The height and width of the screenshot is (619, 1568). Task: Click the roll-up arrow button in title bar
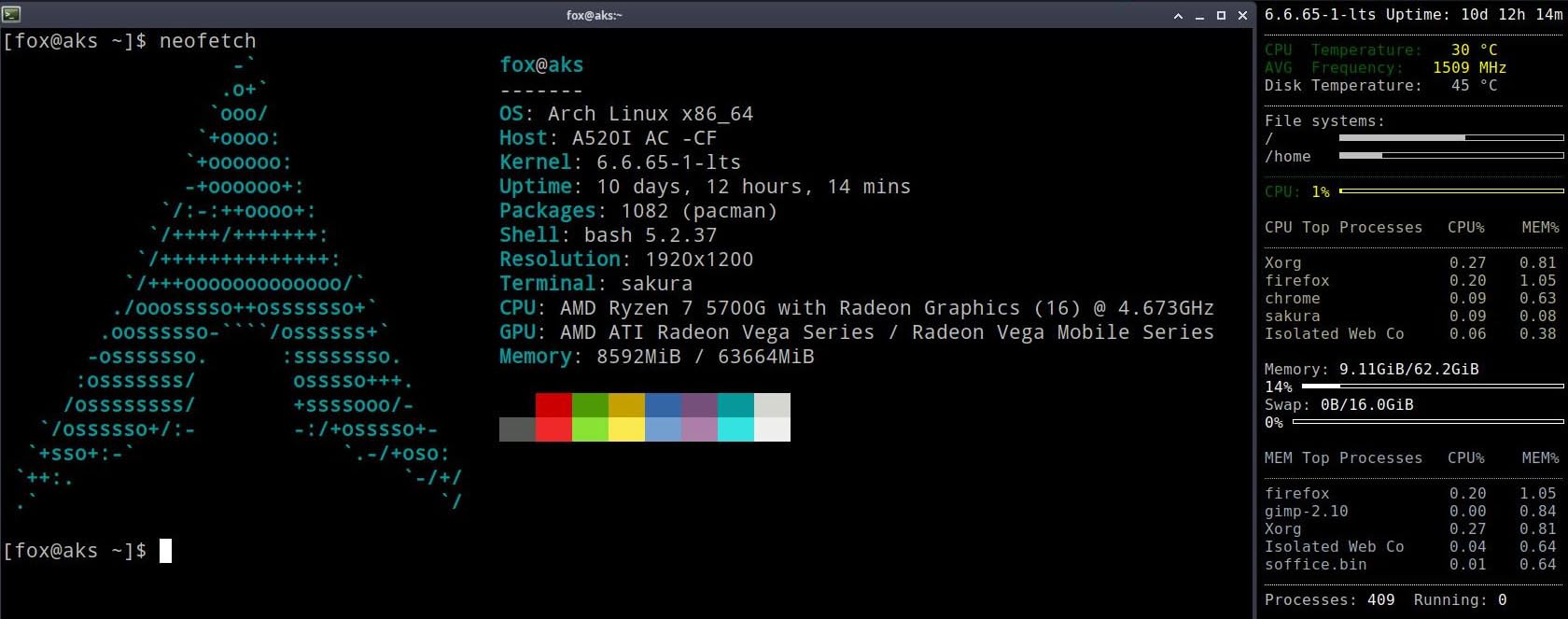(x=1178, y=15)
